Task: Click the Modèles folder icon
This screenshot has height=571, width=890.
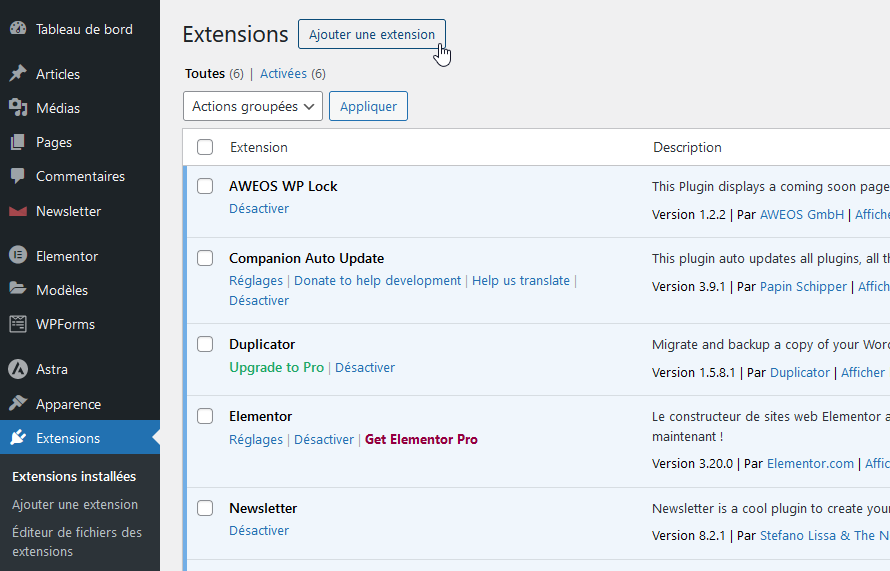Action: [x=18, y=289]
